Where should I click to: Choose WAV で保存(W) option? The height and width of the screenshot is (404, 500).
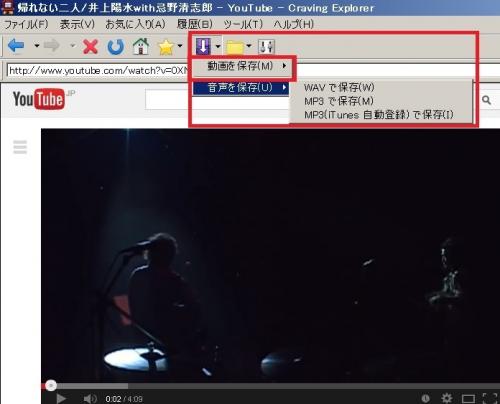(339, 87)
